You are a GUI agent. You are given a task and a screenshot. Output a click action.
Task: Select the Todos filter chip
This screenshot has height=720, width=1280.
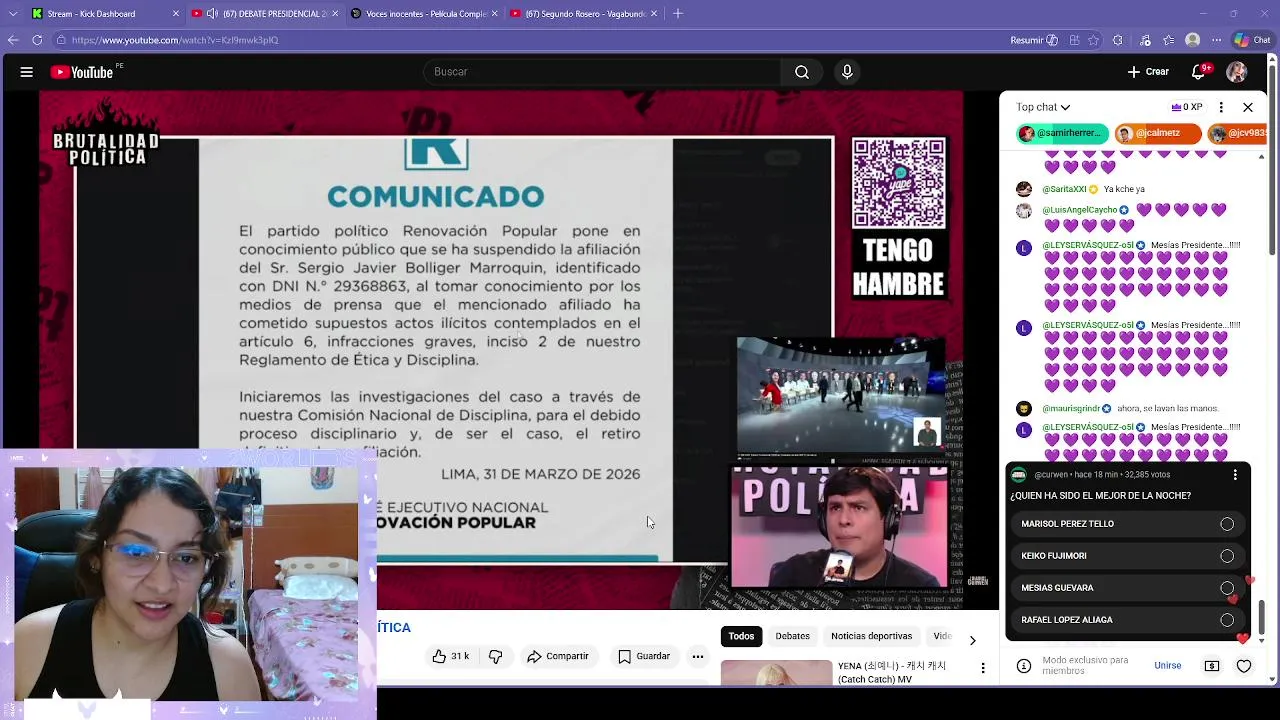[x=741, y=636]
